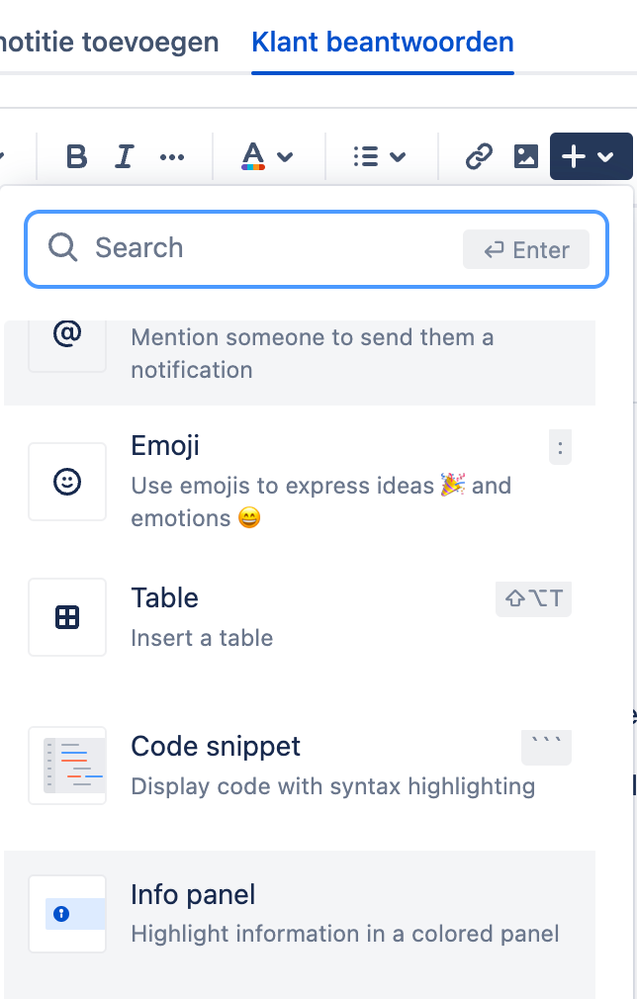Click the Table grid icon
Viewport: 637px width, 999px height.
pyautogui.click(x=67, y=617)
